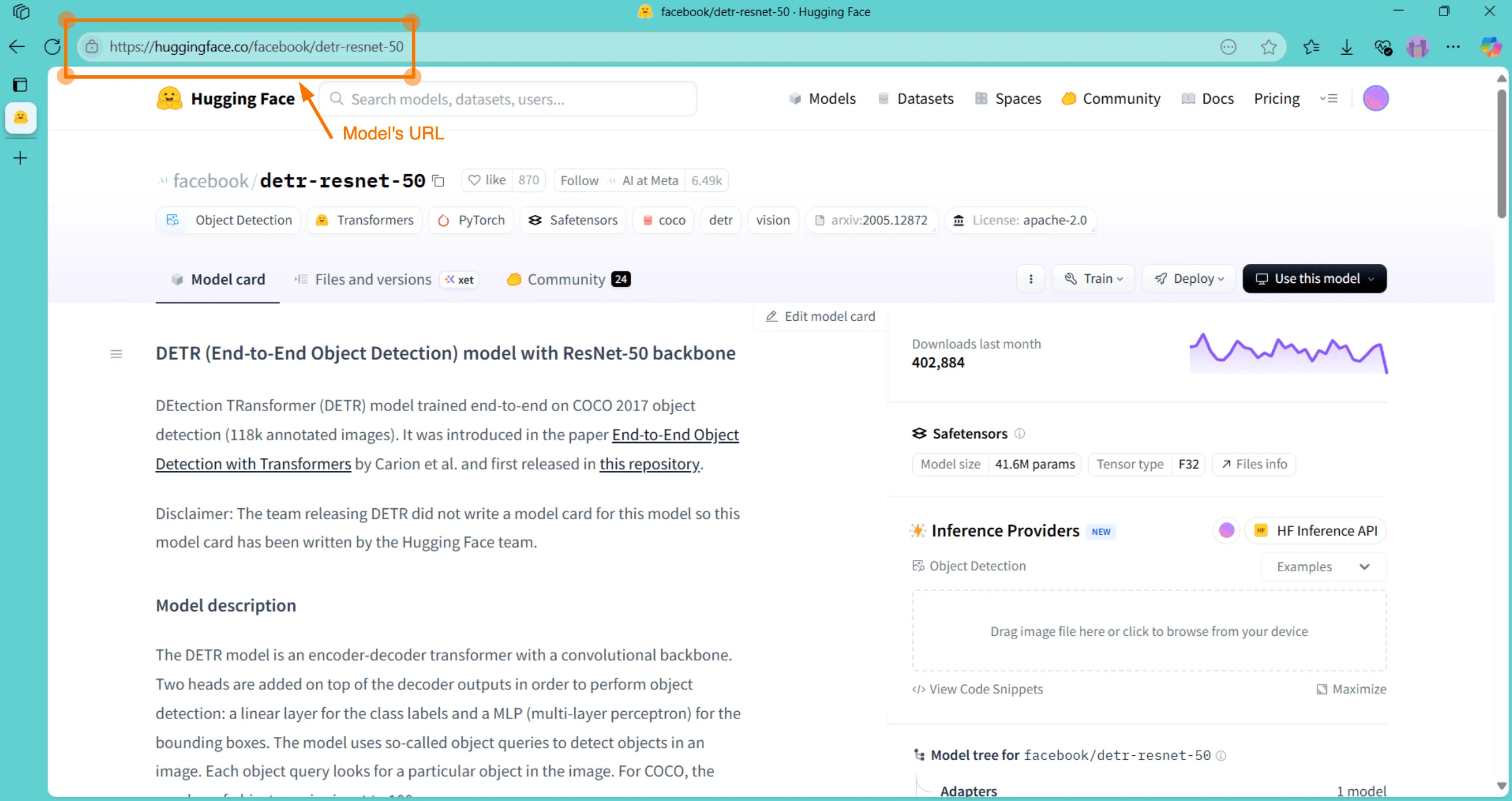Image resolution: width=1512 pixels, height=801 pixels.
Task: Open vertical tabs panel icon in sidebar
Action: [20, 85]
